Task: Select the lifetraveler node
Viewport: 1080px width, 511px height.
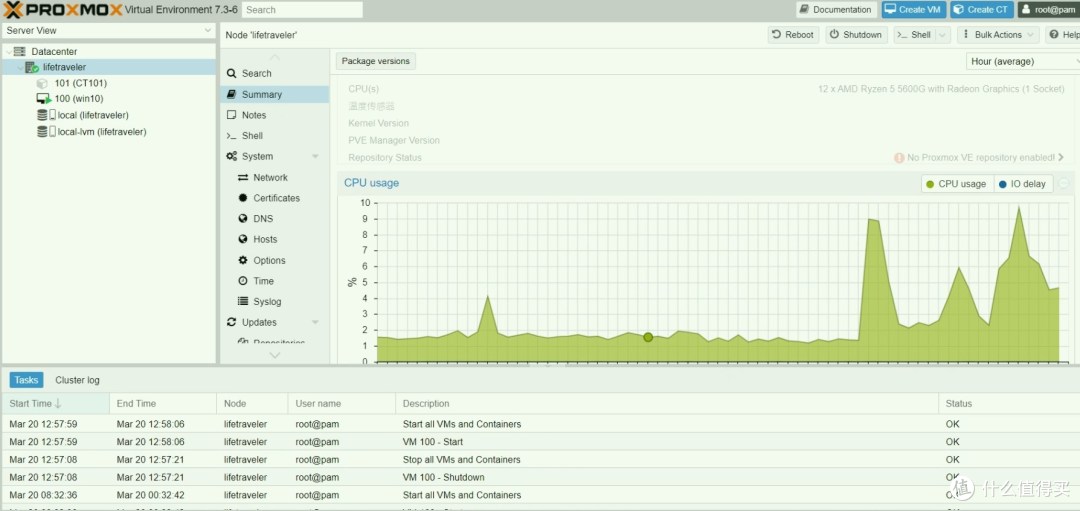Action: tap(64, 67)
